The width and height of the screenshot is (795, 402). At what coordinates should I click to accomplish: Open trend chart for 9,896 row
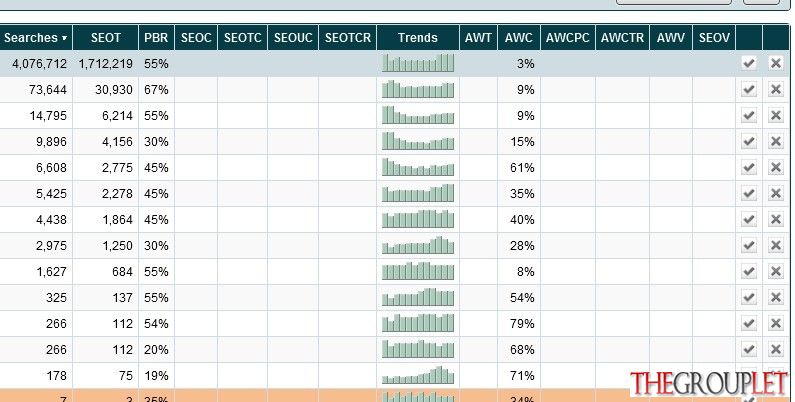pos(418,141)
